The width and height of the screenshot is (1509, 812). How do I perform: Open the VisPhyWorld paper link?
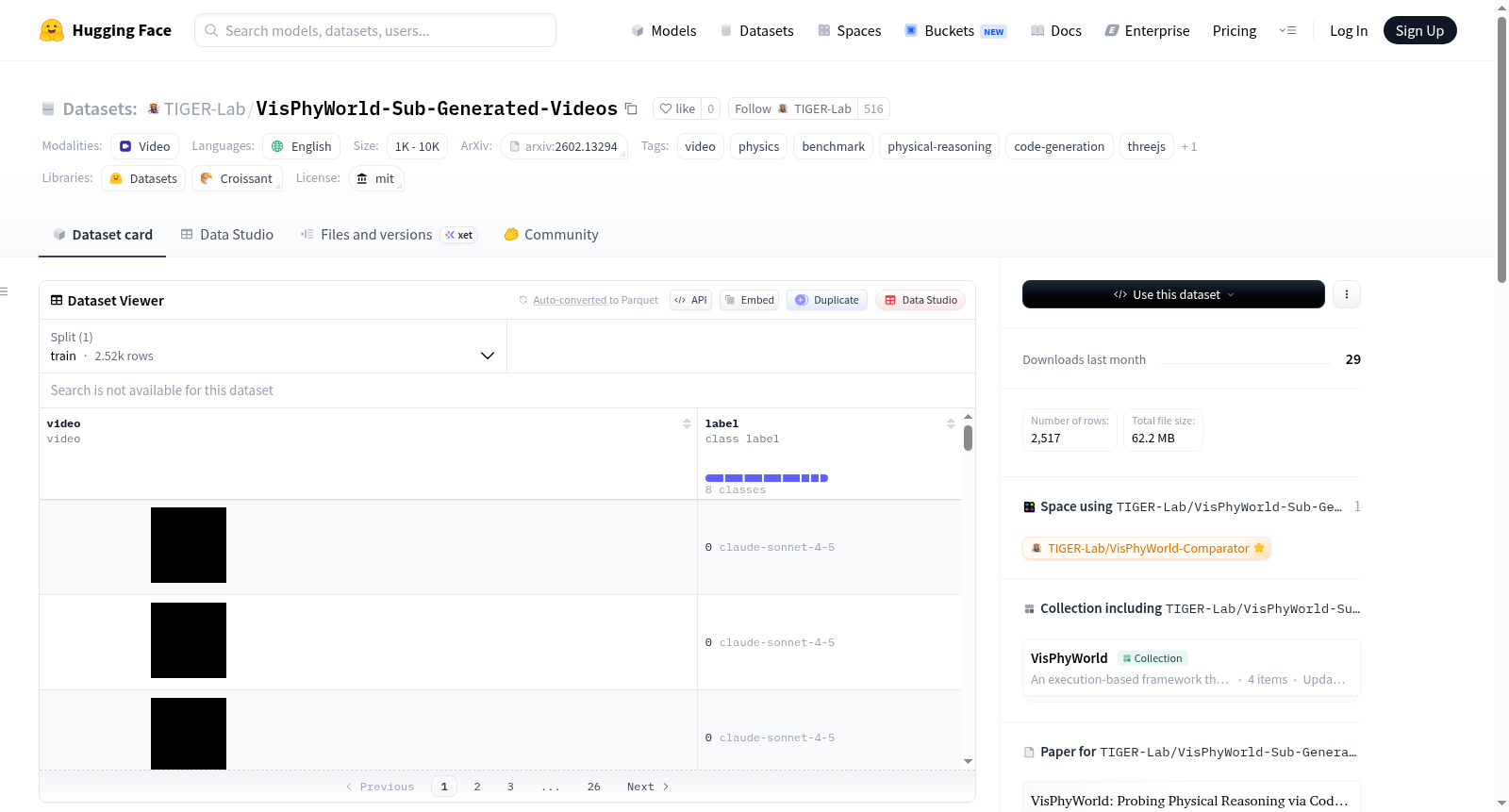click(x=1189, y=801)
